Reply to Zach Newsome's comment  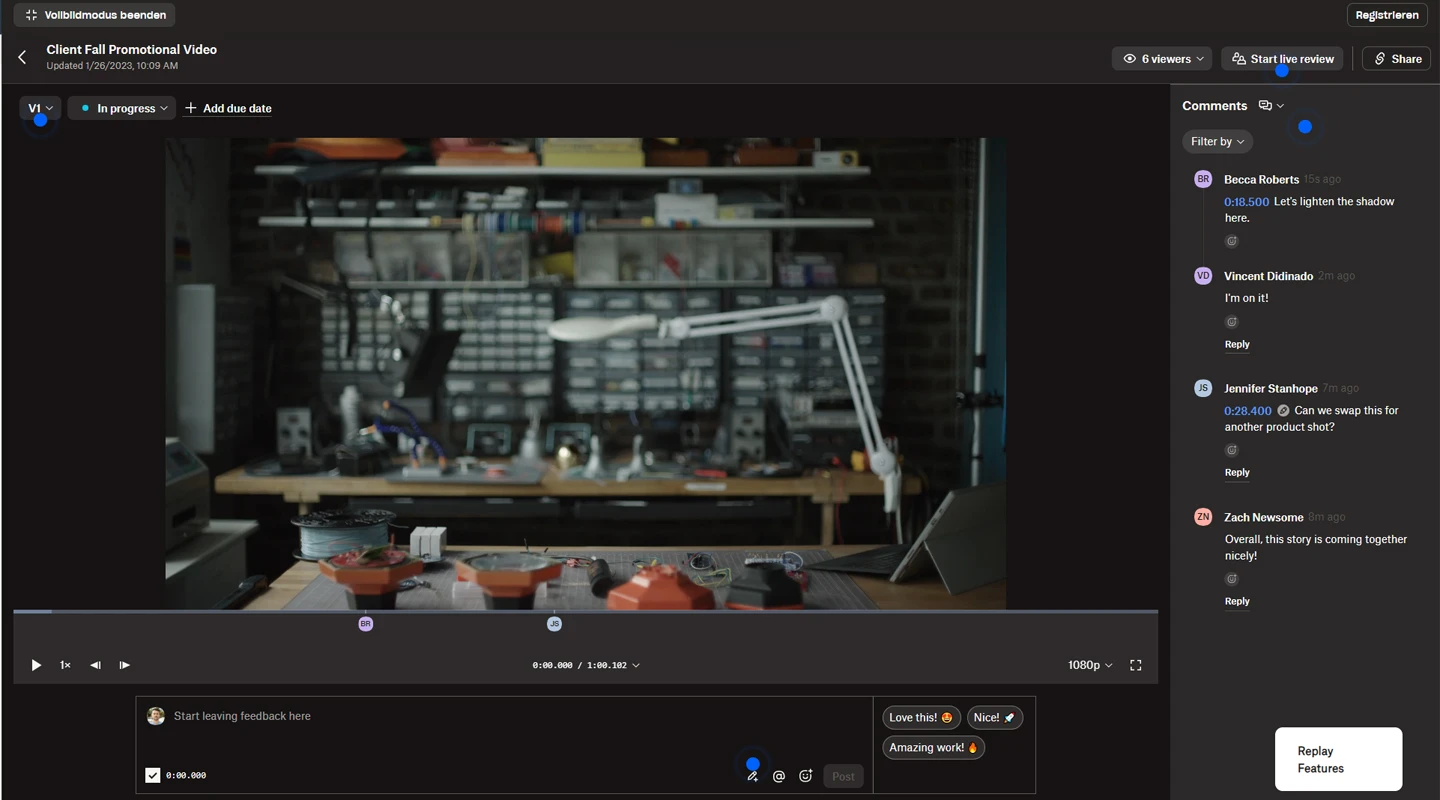tap(1237, 601)
